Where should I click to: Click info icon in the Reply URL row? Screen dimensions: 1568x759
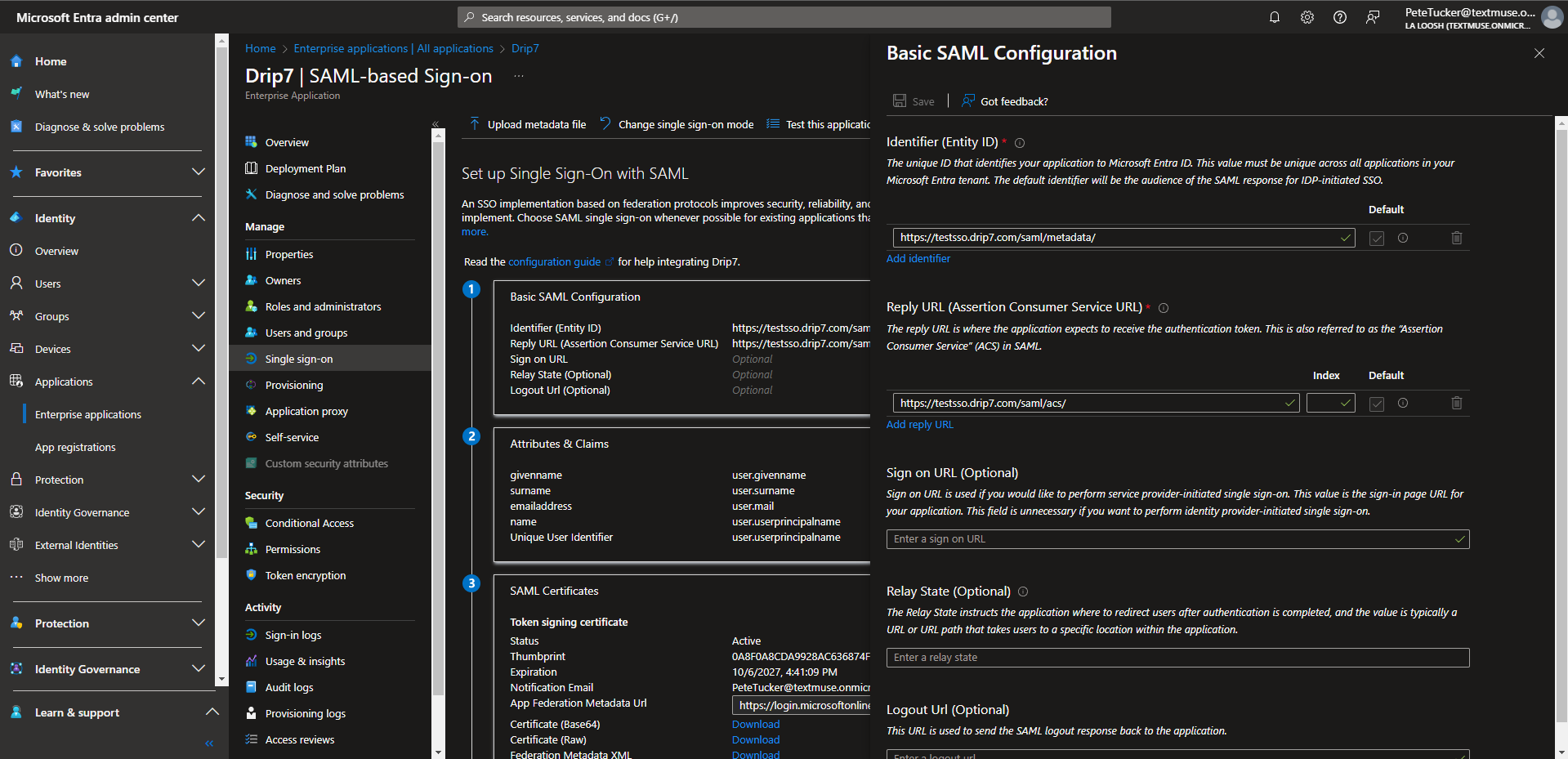(1403, 403)
